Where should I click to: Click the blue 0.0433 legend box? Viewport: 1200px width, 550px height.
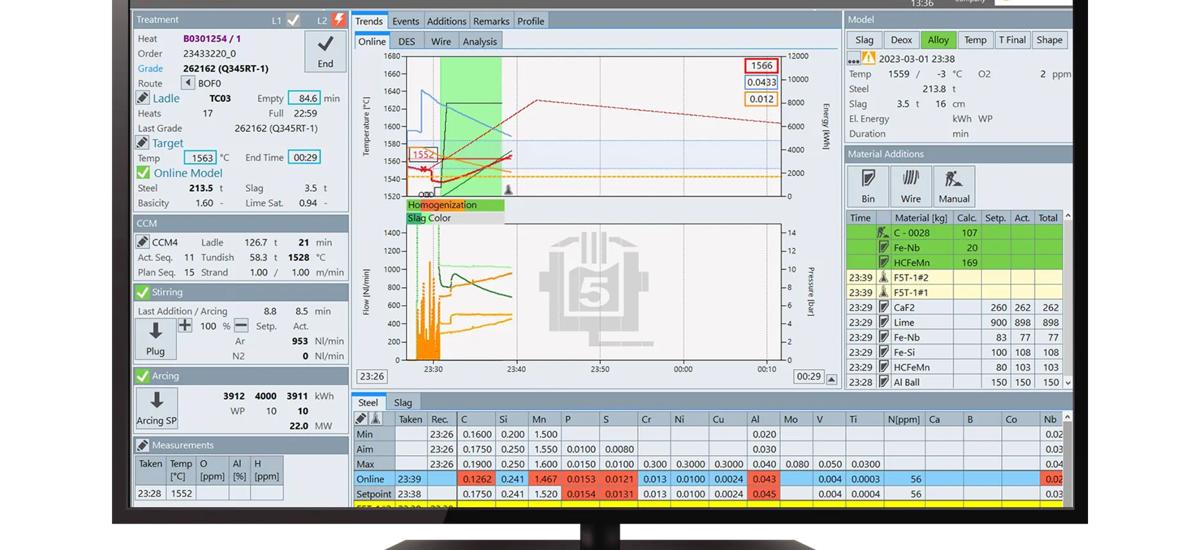coord(762,82)
